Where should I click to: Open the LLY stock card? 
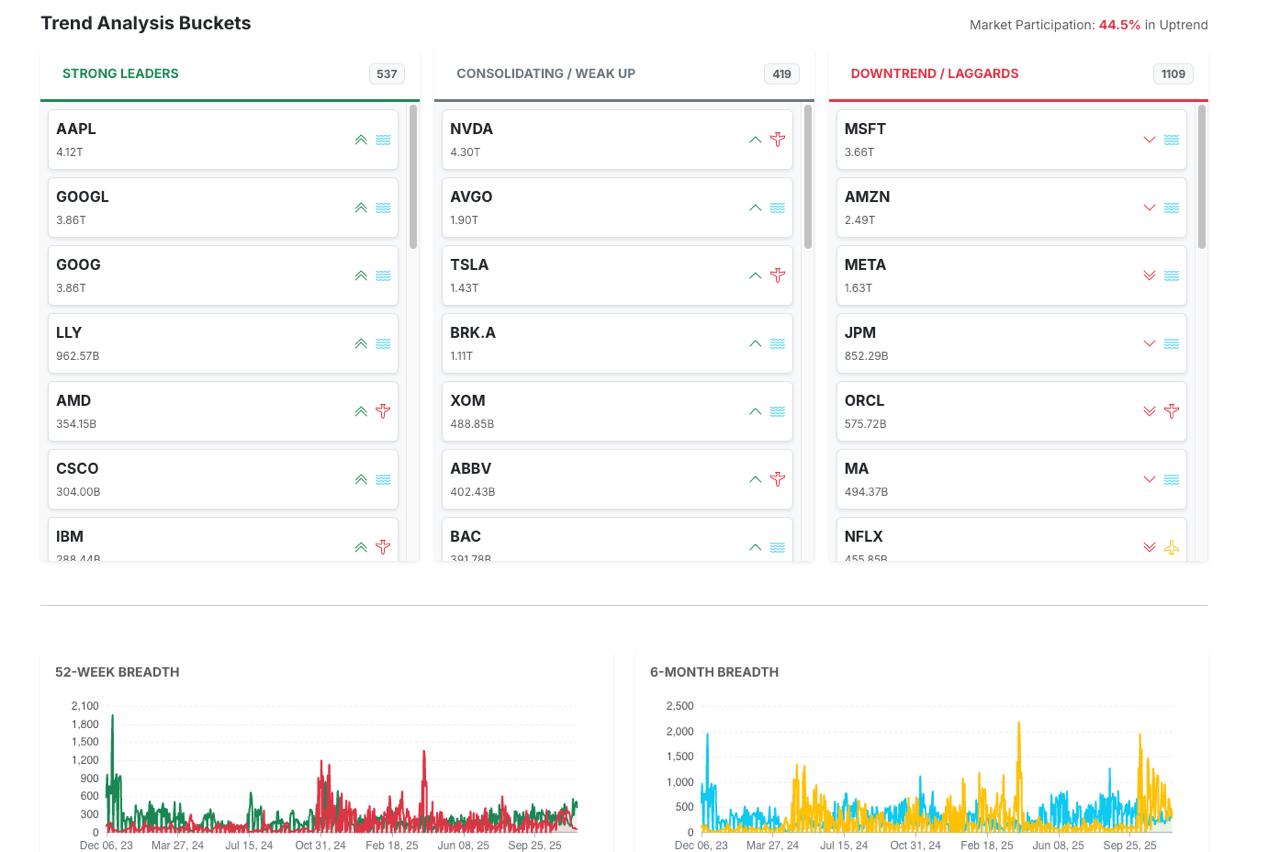(200, 343)
